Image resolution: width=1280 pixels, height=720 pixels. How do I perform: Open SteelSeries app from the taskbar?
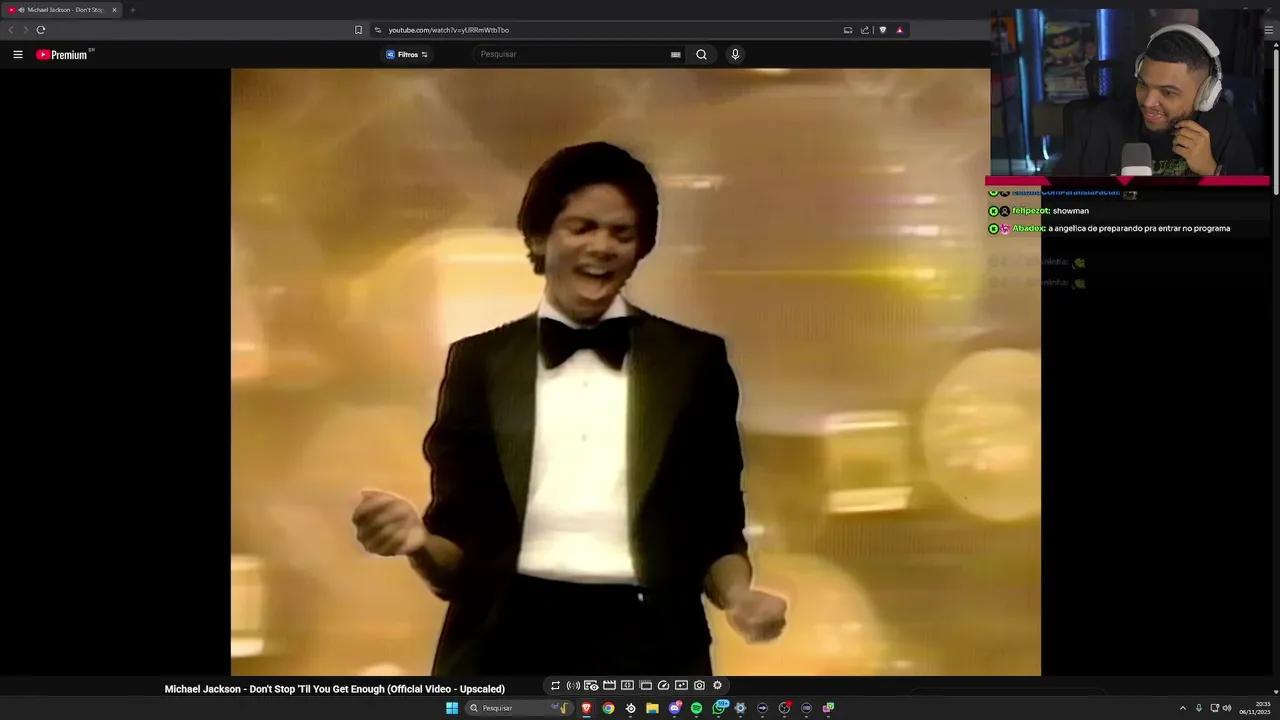630,708
